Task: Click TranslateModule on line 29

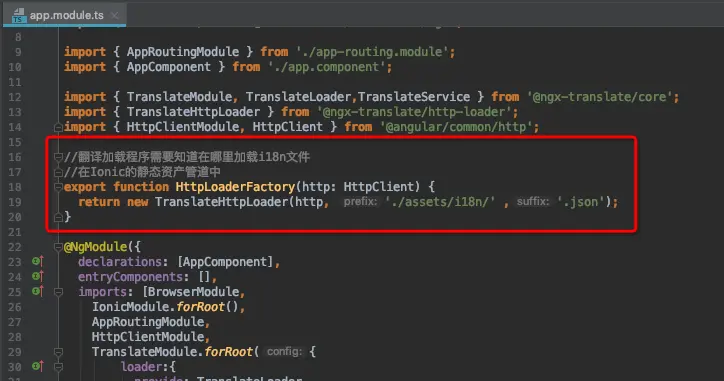Action: (x=144, y=352)
